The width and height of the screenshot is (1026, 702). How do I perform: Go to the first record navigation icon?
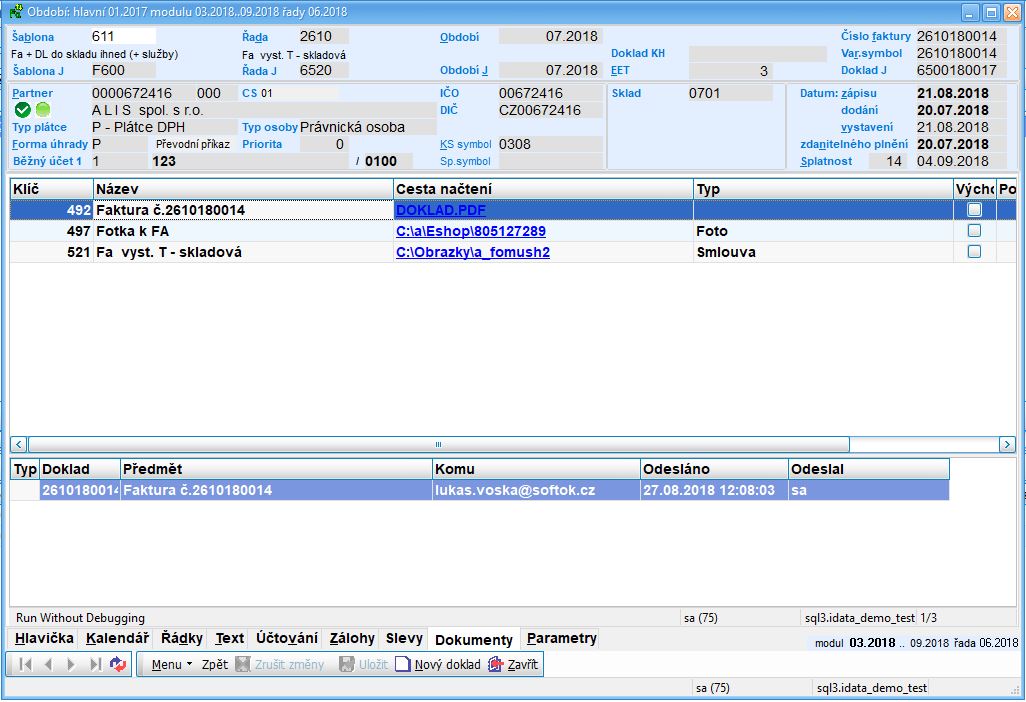click(26, 664)
